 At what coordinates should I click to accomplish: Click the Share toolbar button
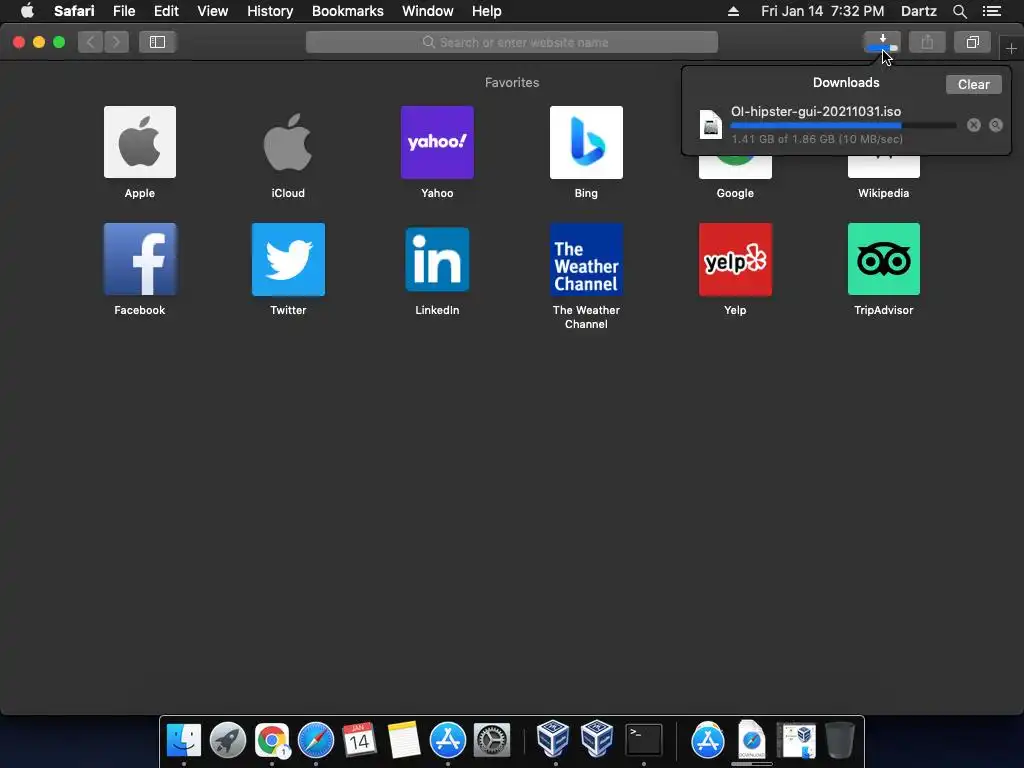point(927,42)
